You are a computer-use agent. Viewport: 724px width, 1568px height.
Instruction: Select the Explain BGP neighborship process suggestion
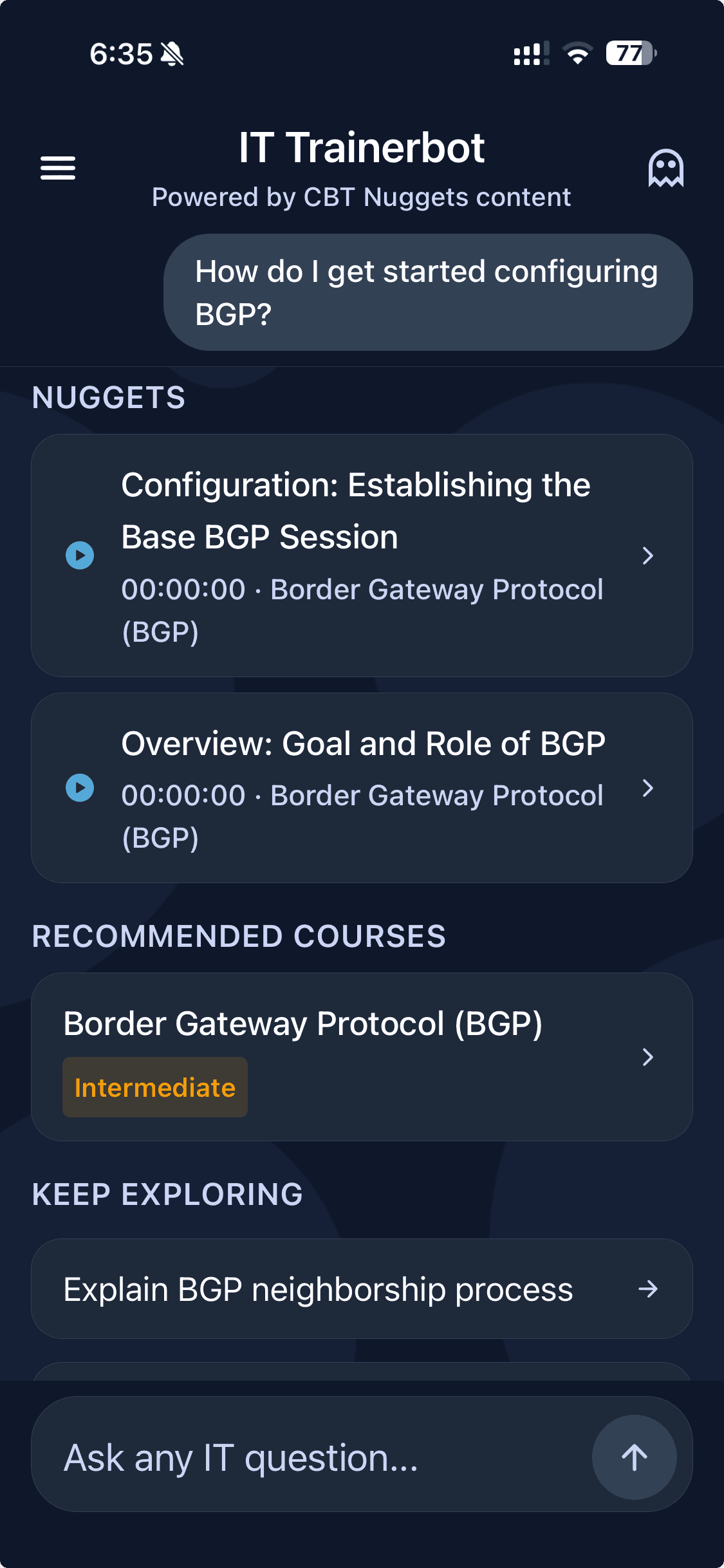coord(318,1289)
